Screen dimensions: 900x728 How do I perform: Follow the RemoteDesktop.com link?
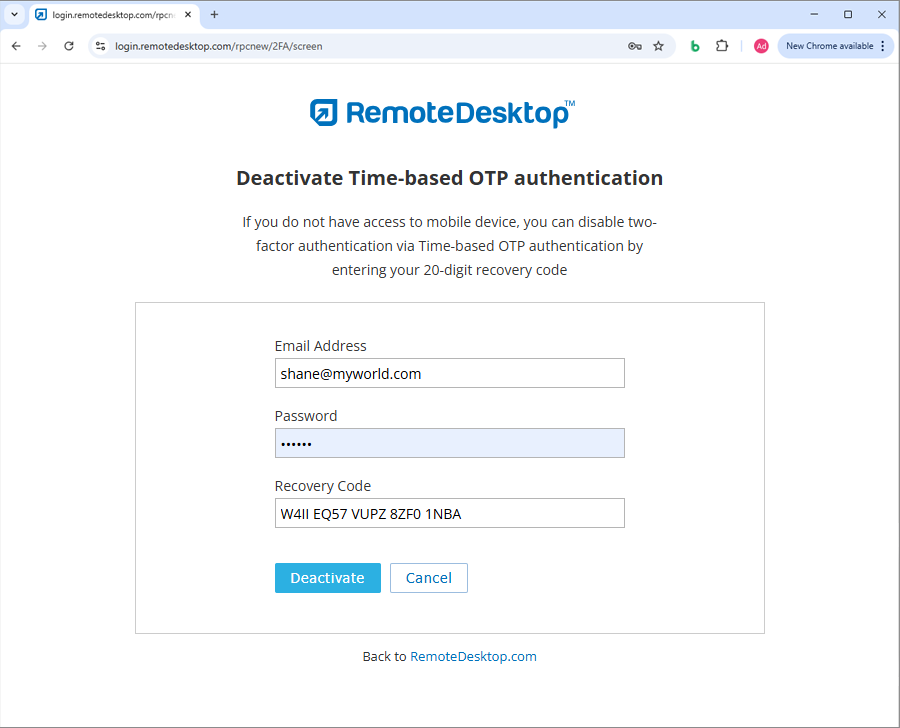click(x=473, y=657)
